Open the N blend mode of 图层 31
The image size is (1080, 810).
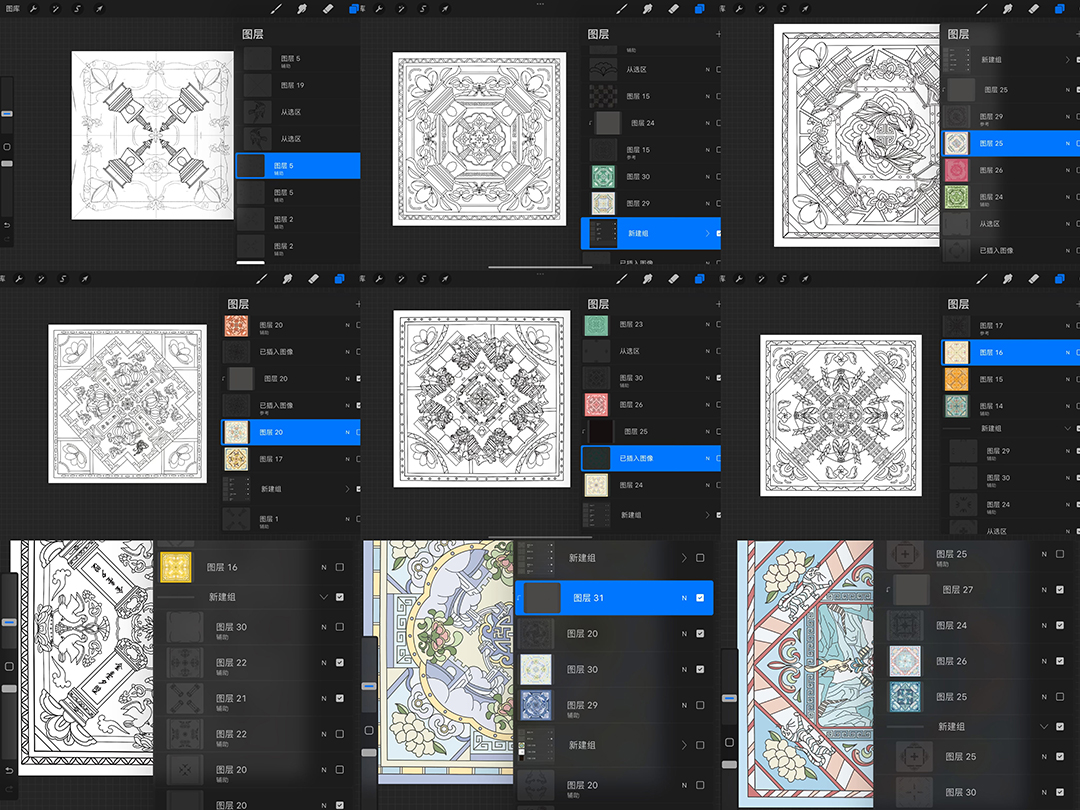(x=683, y=598)
